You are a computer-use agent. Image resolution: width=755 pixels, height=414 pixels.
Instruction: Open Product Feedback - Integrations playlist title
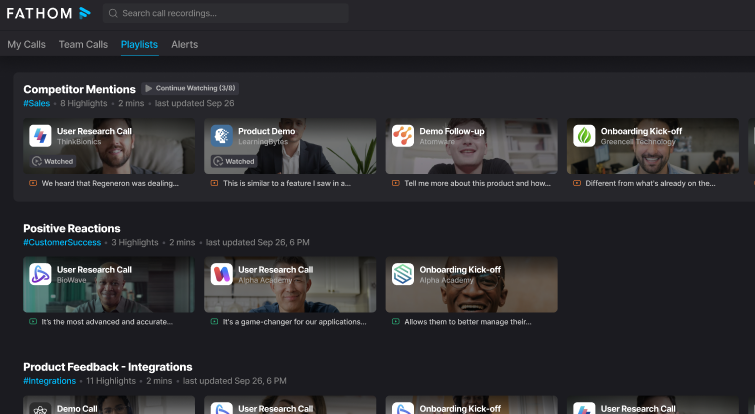tap(108, 367)
